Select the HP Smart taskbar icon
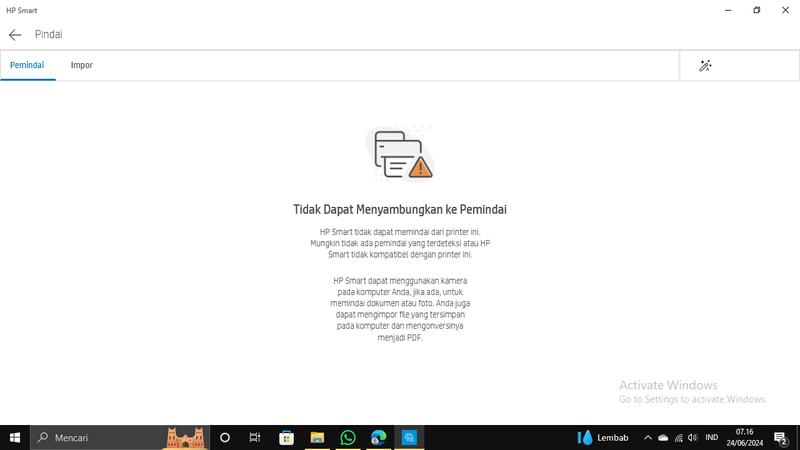 point(409,438)
